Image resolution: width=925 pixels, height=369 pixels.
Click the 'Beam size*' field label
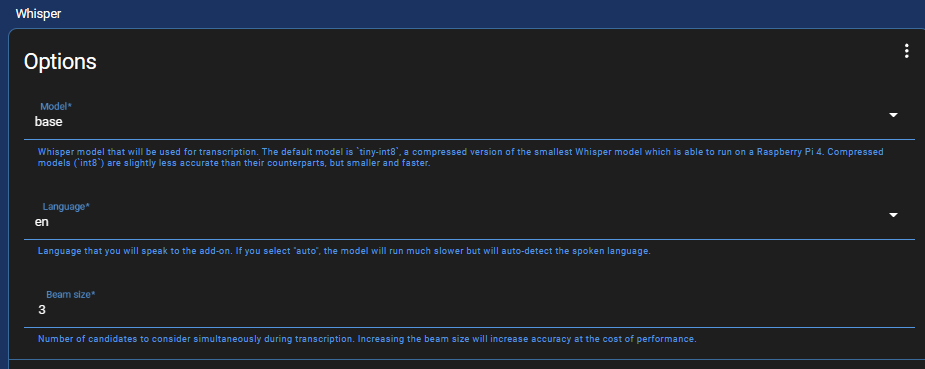click(x=71, y=294)
